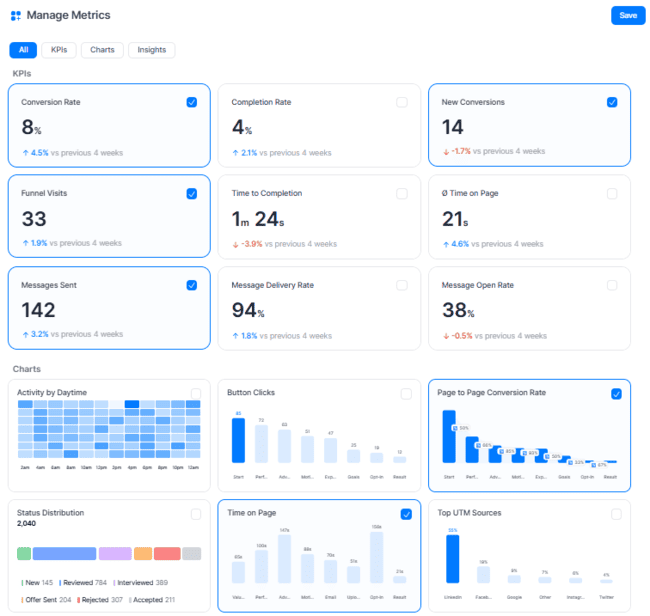The image size is (650, 616).
Task: Click the LinkedIn bar in Top UTM Sources
Action: [453, 559]
